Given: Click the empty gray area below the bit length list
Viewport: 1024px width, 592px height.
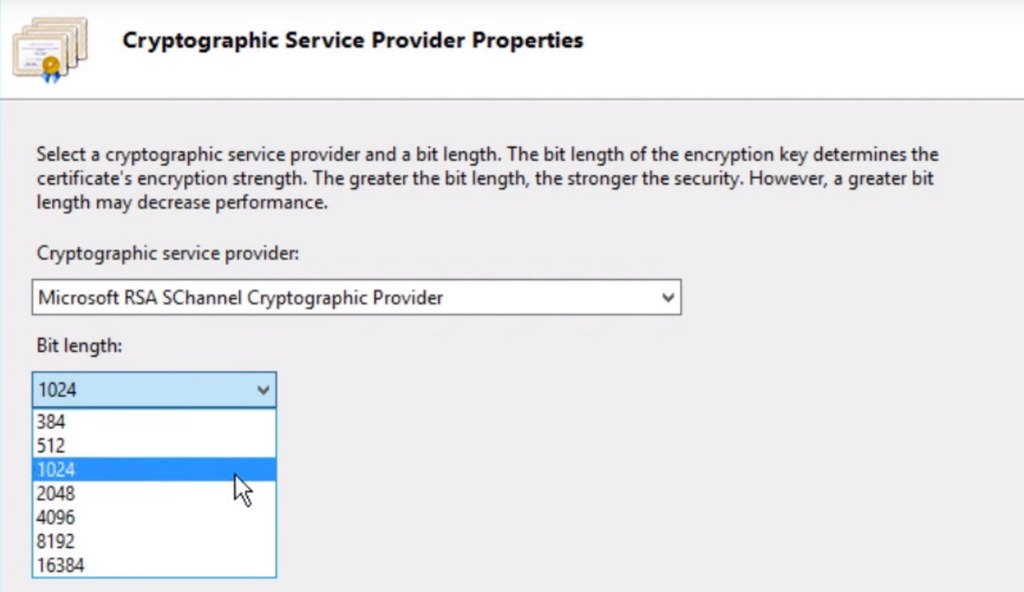Looking at the screenshot, I should coord(150,585).
